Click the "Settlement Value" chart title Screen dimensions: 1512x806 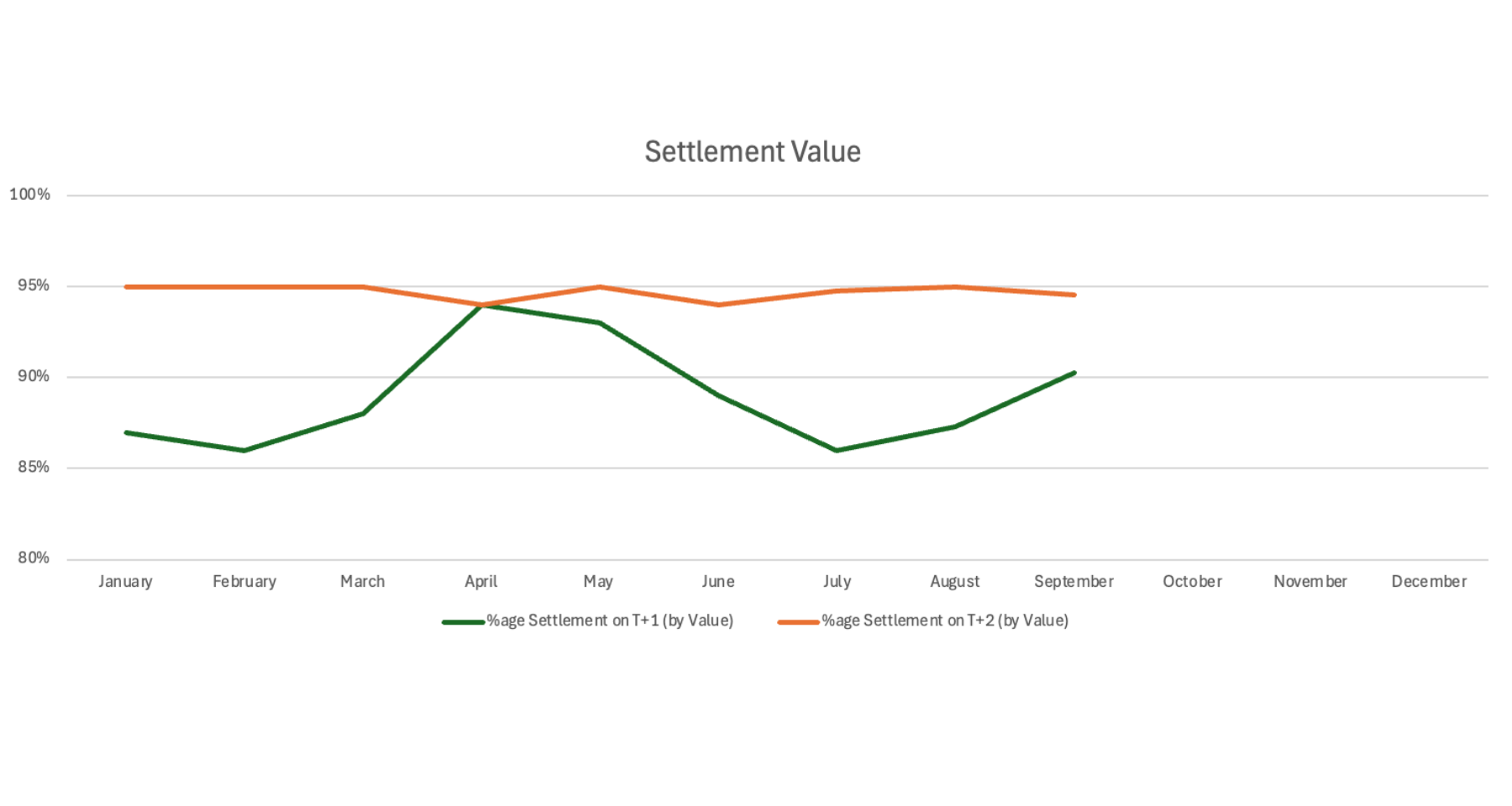click(x=753, y=152)
